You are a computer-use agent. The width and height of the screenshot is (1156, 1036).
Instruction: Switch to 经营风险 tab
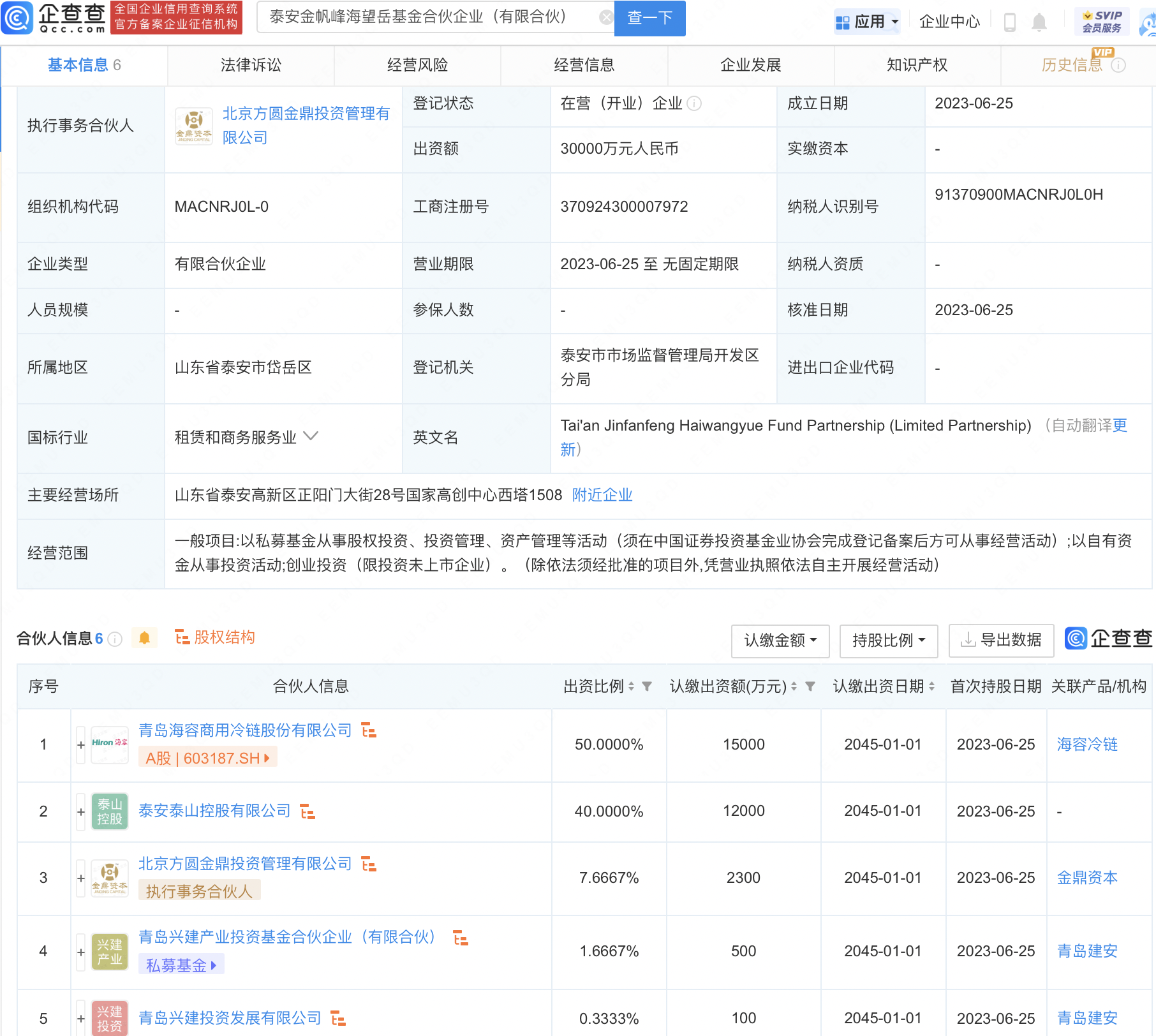click(417, 64)
